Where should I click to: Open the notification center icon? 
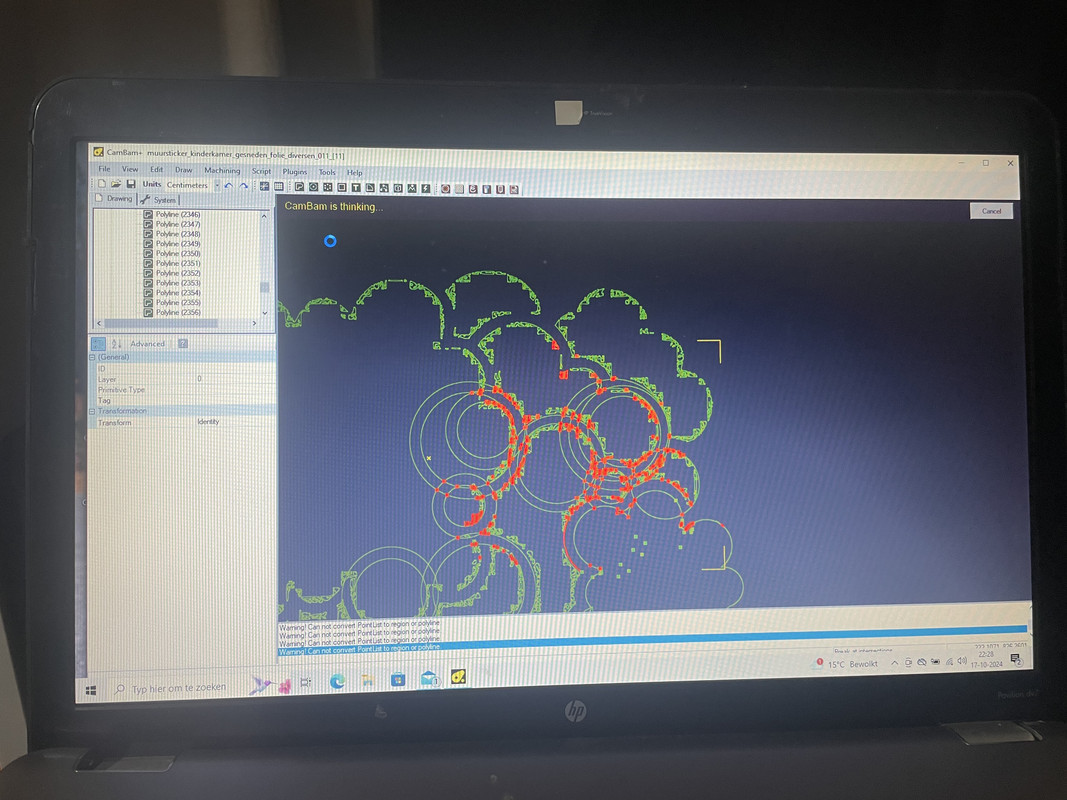pyautogui.click(x=1015, y=659)
